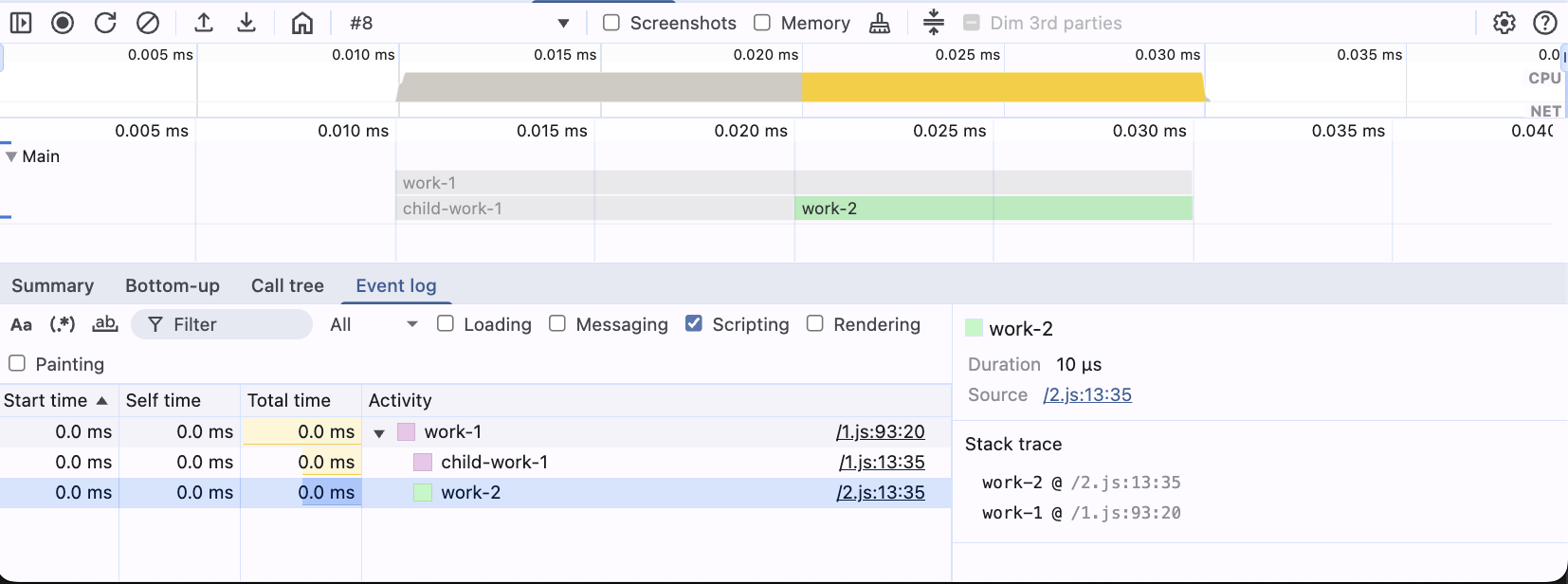Open the All duration filter dropdown
Image resolution: width=1568 pixels, height=584 pixels.
coord(374,324)
